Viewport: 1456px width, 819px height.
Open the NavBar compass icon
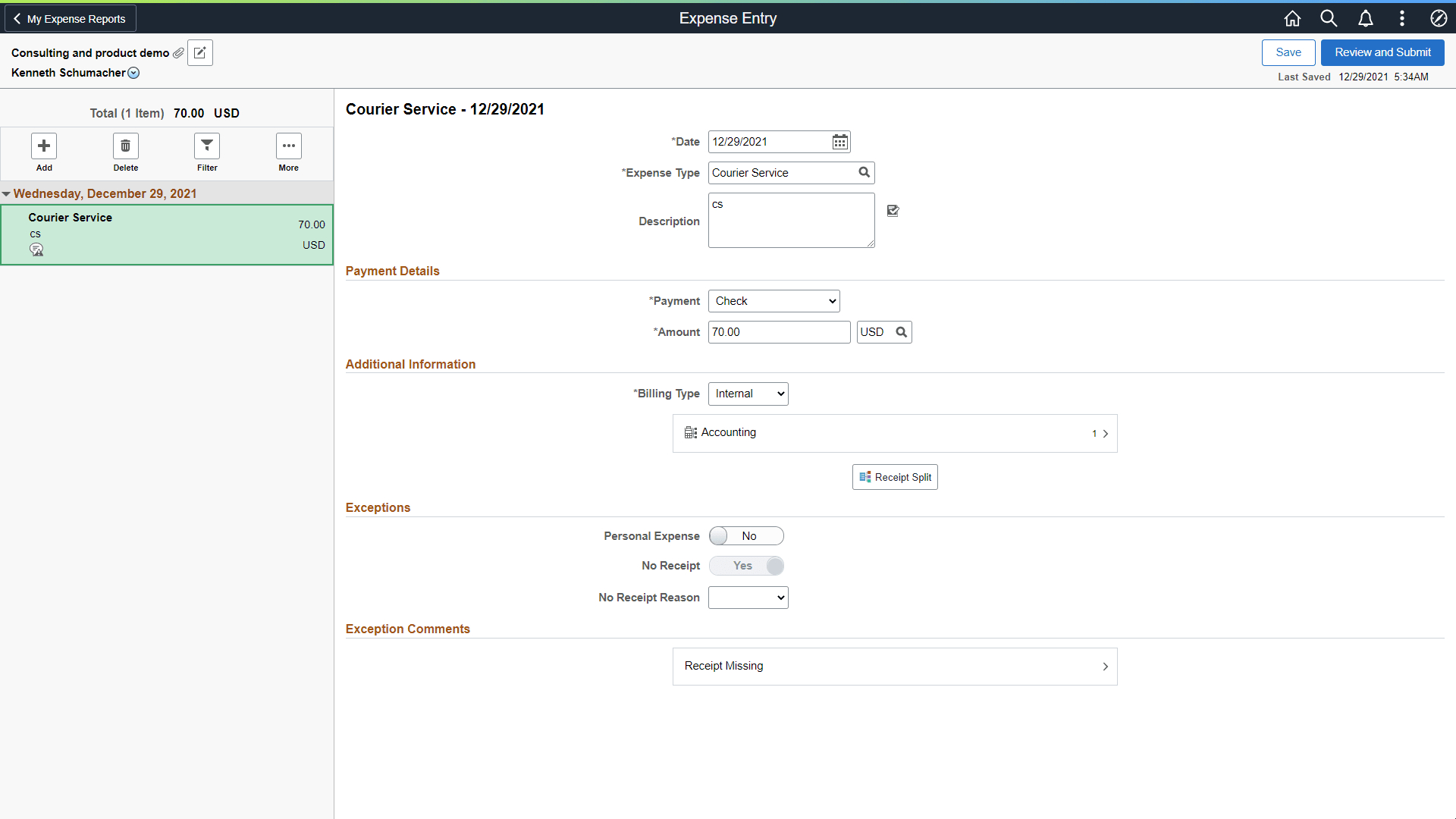[x=1438, y=18]
